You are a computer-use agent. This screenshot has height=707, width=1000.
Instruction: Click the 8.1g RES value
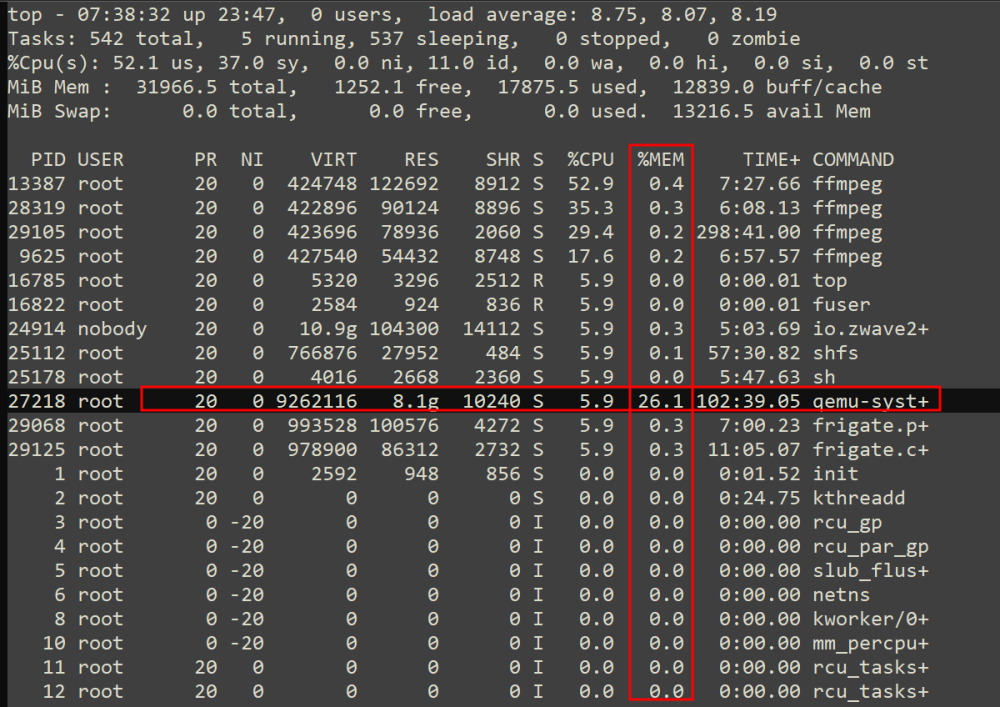pyautogui.click(x=416, y=401)
